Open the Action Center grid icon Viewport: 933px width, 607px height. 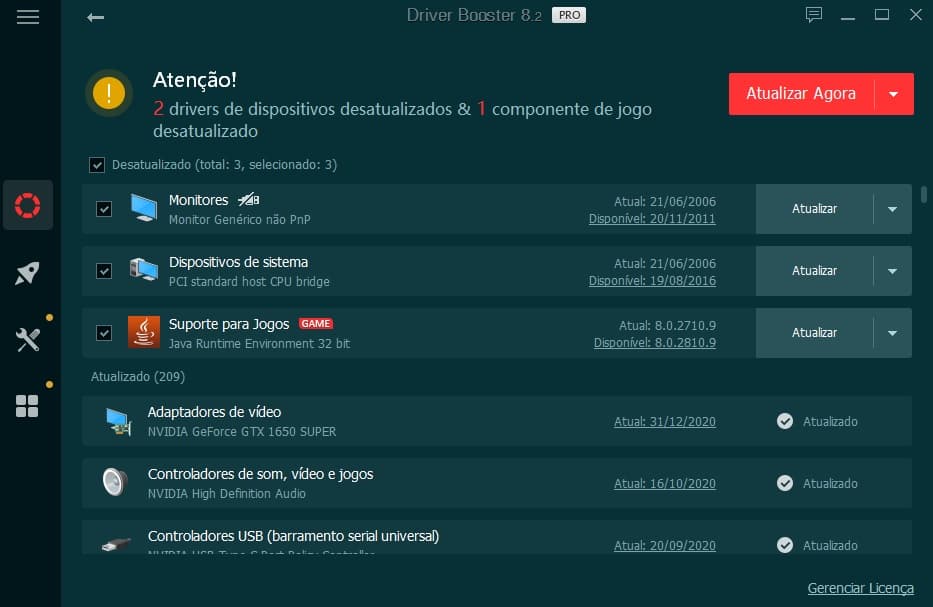pos(27,406)
